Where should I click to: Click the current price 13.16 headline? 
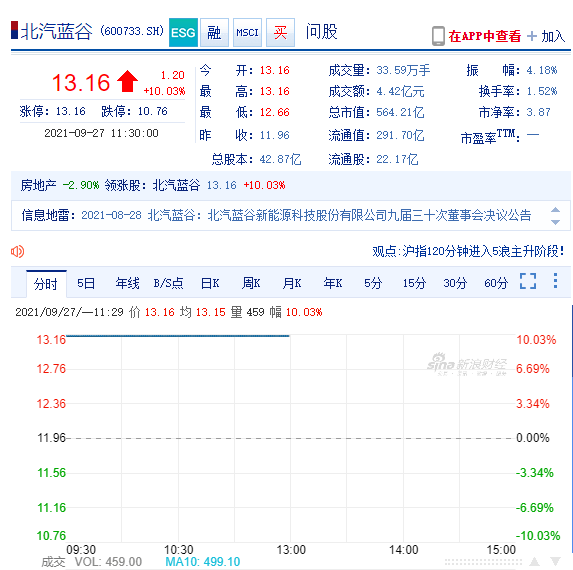81,82
